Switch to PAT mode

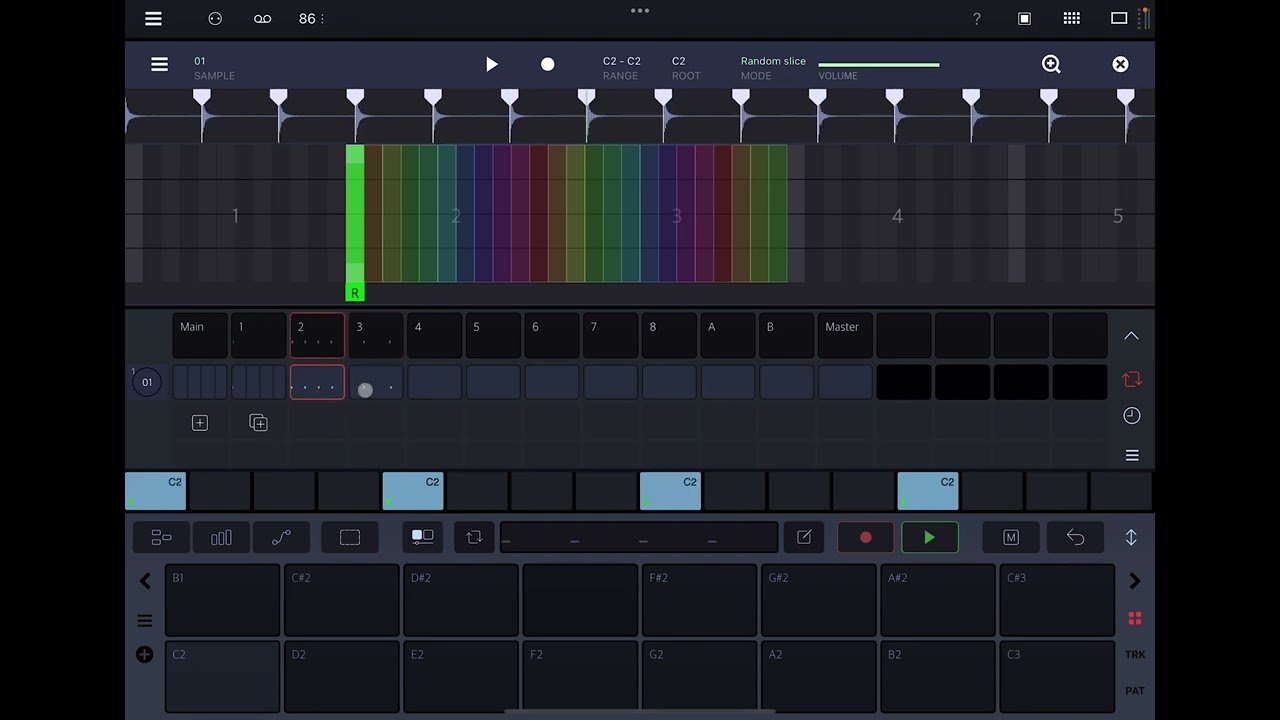click(x=1135, y=691)
